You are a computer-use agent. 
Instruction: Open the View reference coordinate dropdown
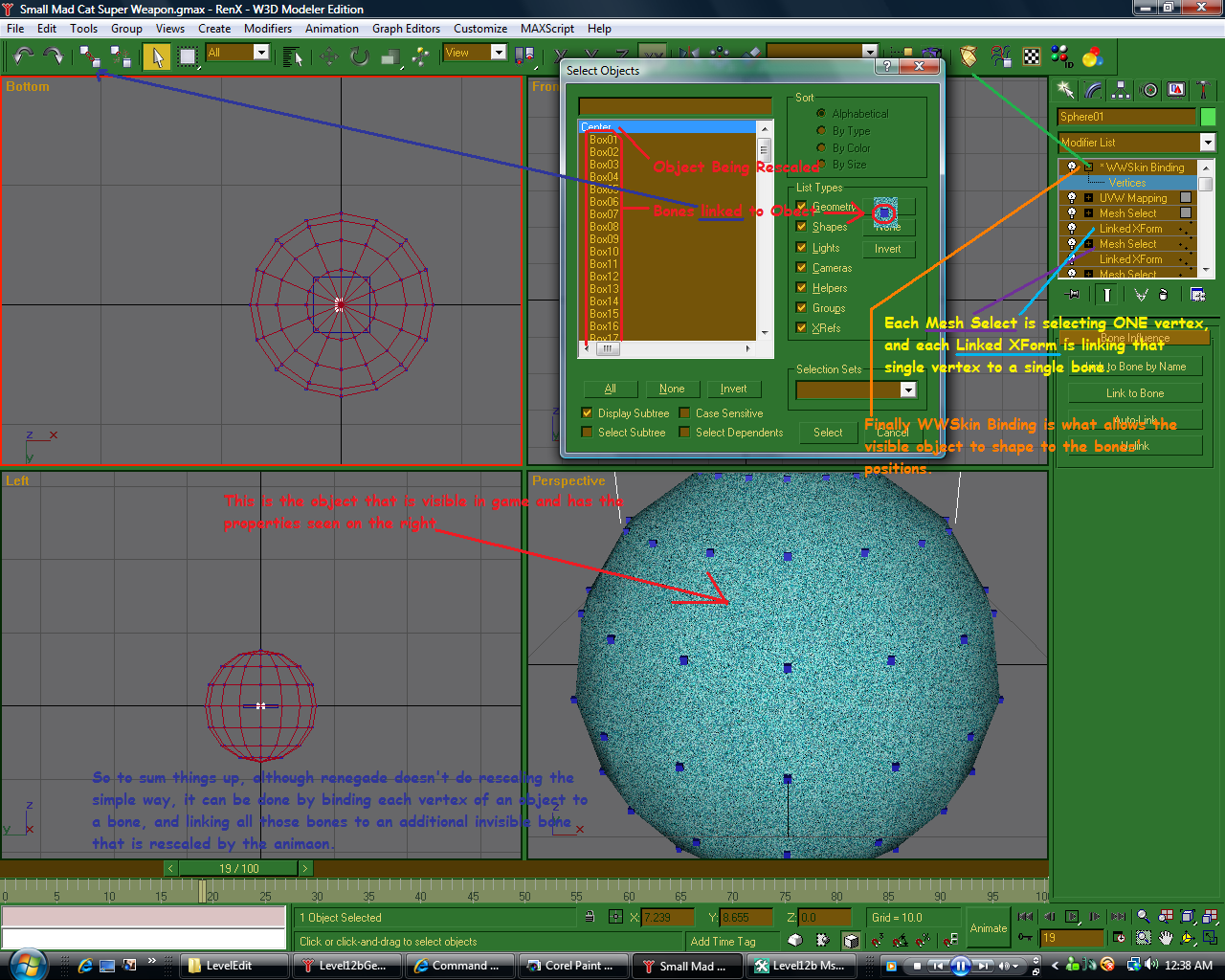pyautogui.click(x=498, y=53)
